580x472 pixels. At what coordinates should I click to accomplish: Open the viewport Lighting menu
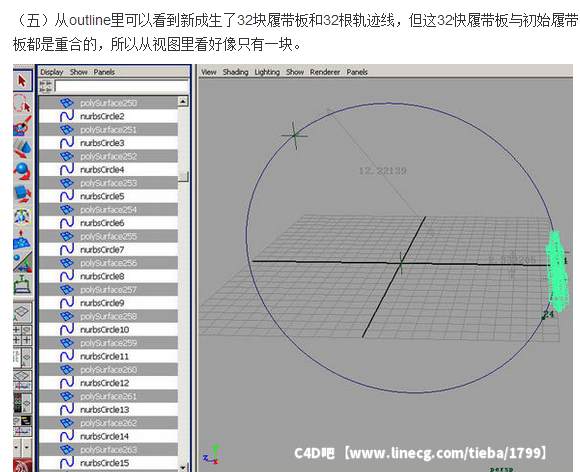point(267,72)
